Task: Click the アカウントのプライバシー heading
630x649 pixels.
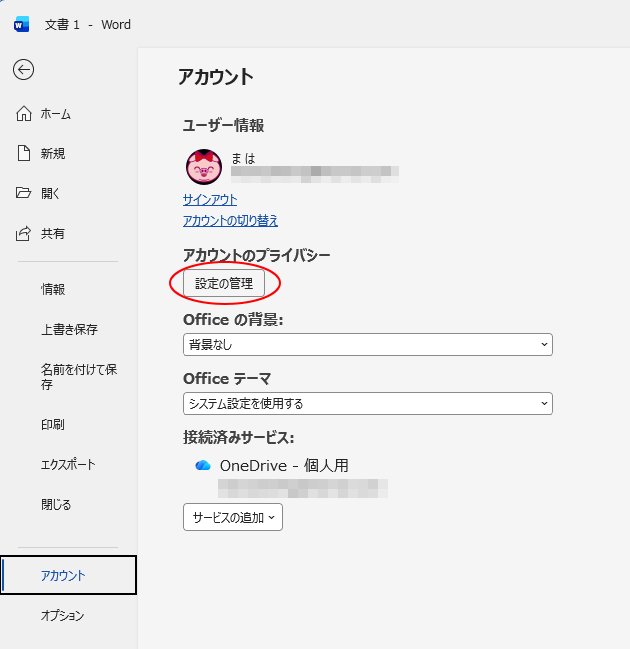Action: [x=257, y=255]
